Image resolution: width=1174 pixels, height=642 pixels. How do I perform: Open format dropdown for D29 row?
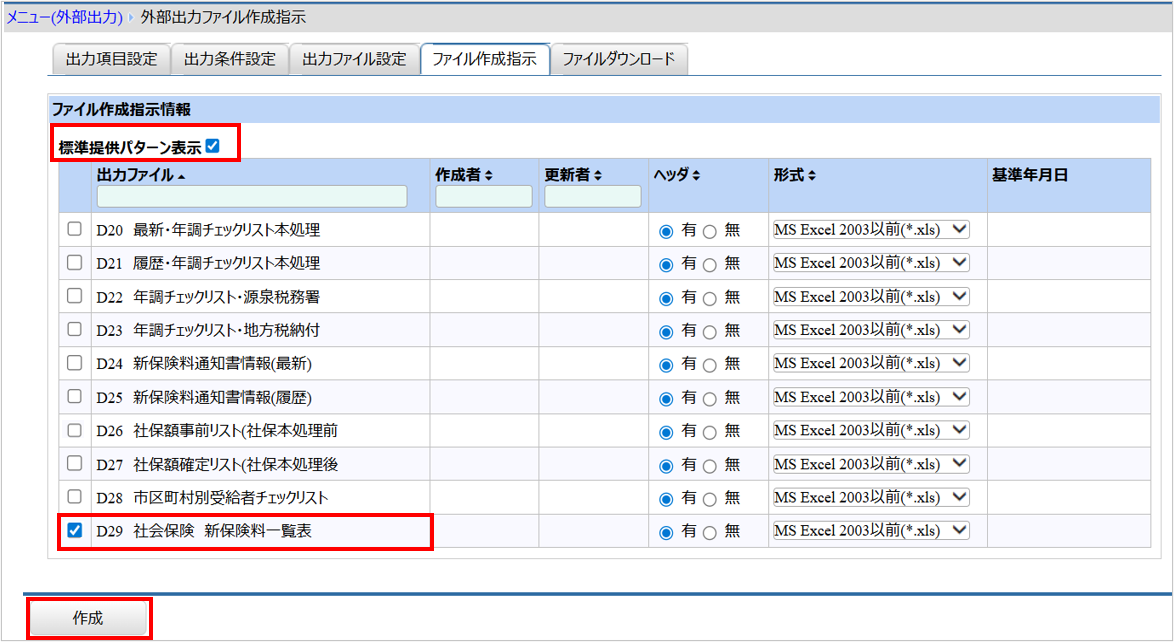871,530
